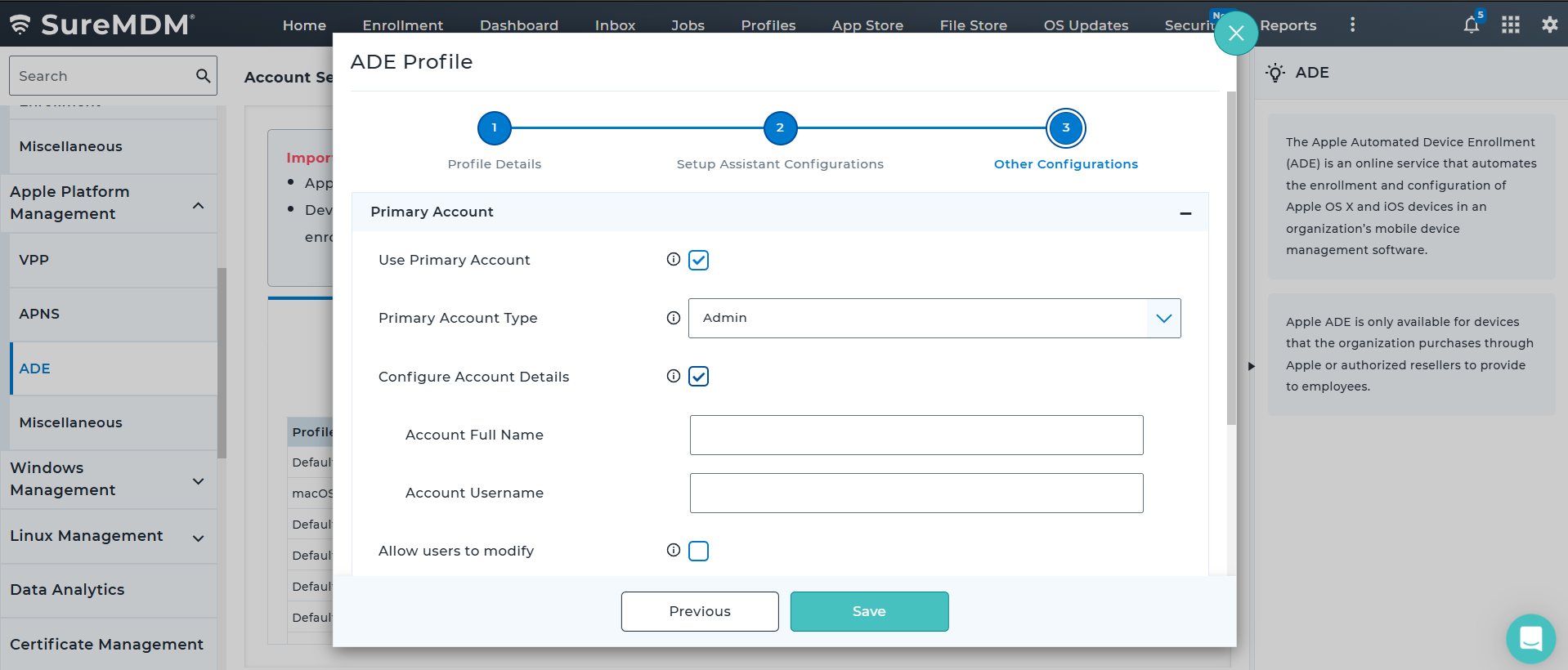
Task: Click the Save button
Action: 869,611
